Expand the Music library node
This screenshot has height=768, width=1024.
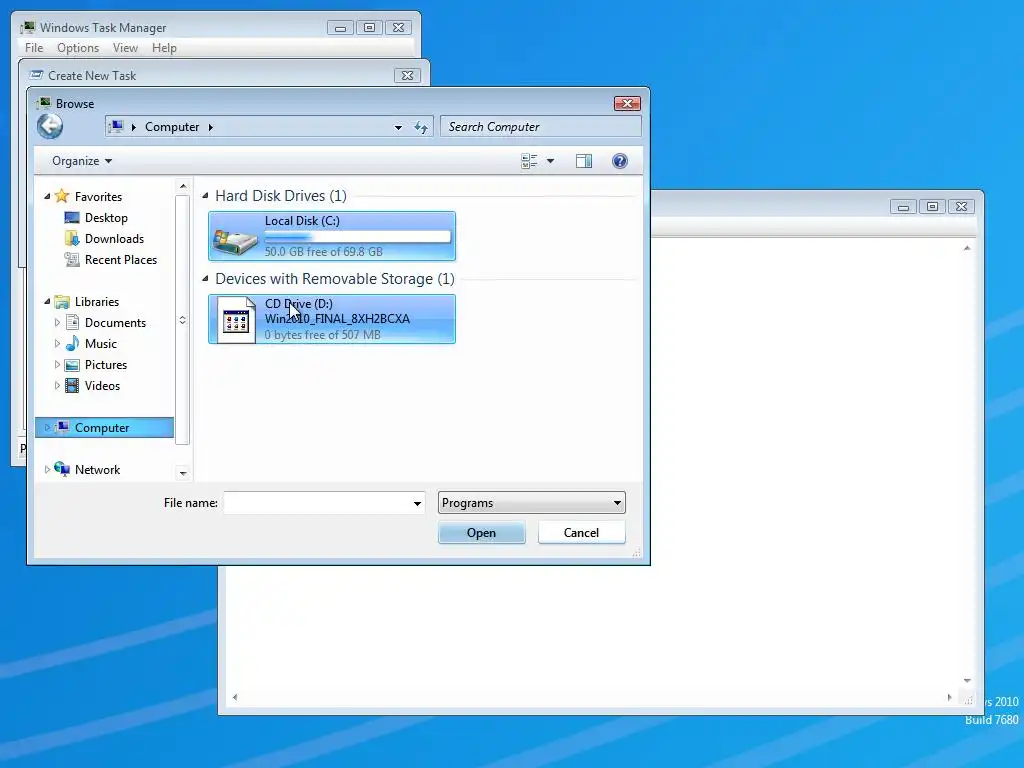(57, 343)
